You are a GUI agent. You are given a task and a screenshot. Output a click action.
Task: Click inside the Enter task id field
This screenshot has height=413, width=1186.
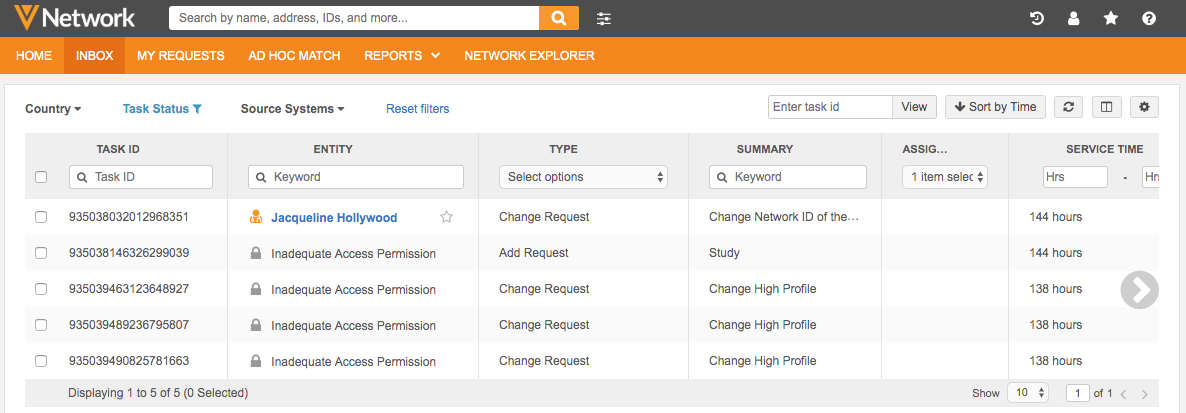click(x=829, y=107)
